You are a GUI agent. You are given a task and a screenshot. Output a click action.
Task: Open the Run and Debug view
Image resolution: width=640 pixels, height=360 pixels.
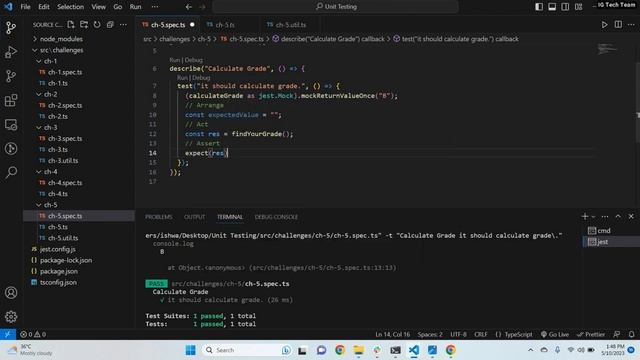[11, 52]
